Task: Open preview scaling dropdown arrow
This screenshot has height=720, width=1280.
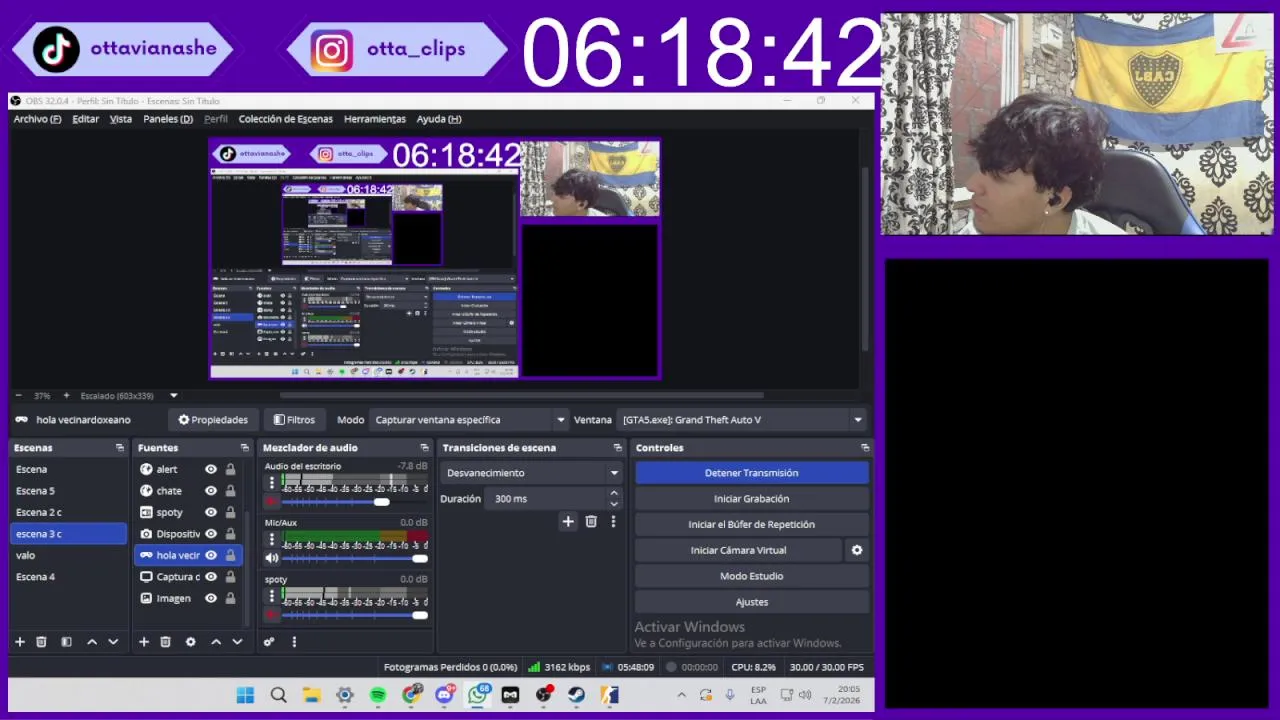Action: tap(173, 396)
